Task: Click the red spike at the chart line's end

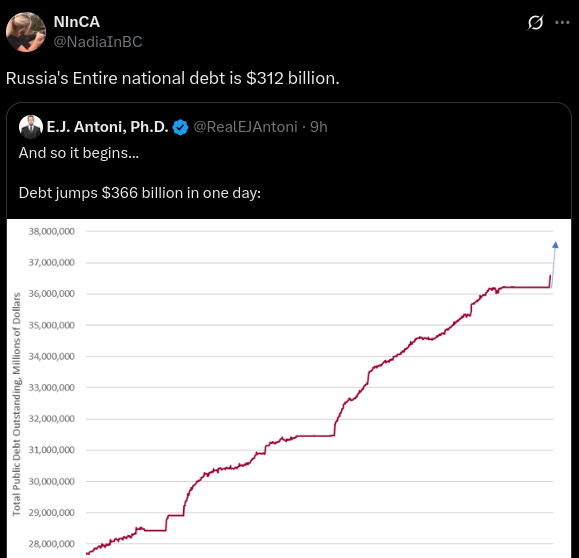Action: [x=550, y=281]
